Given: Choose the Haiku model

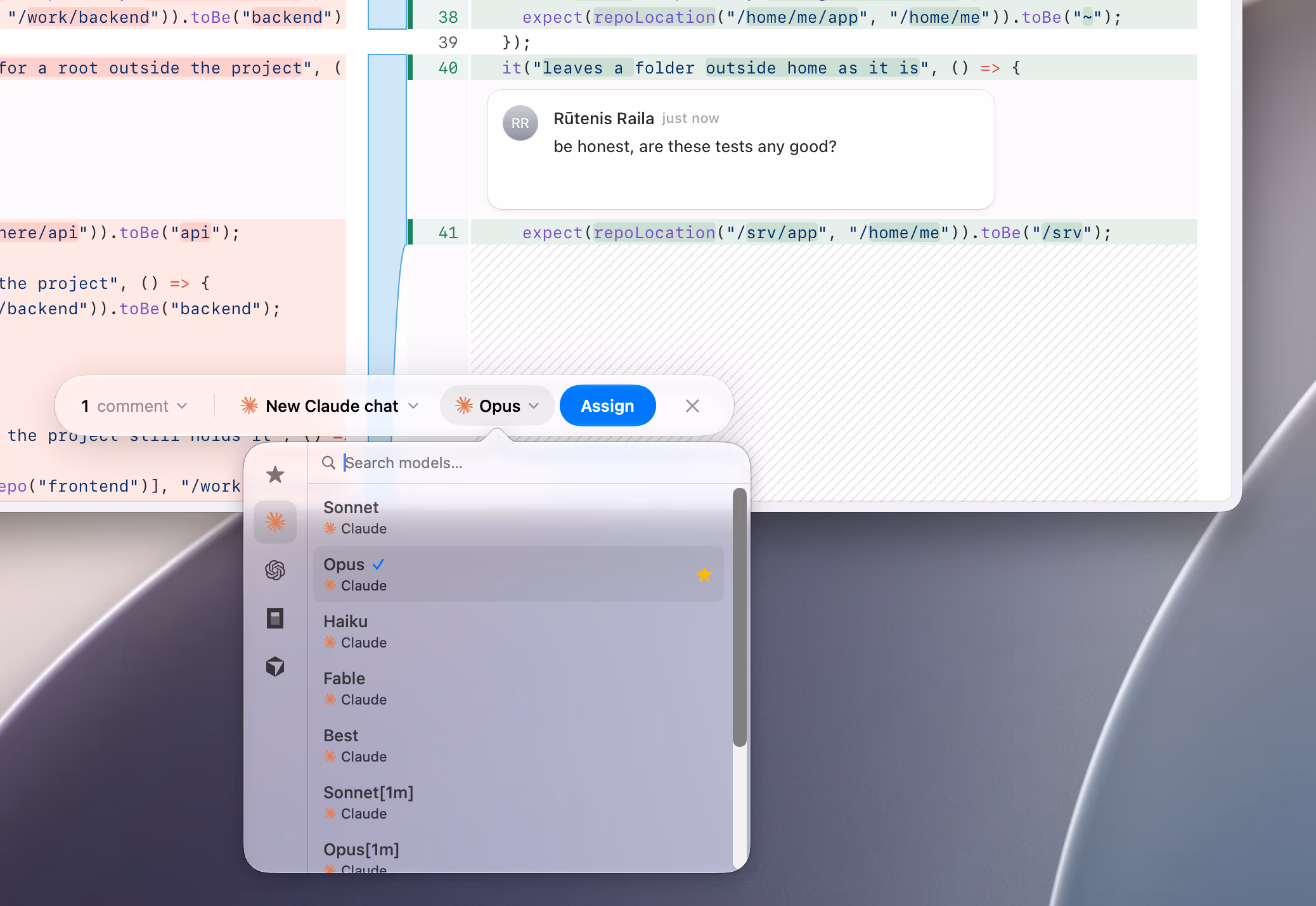Looking at the screenshot, I should point(519,632).
